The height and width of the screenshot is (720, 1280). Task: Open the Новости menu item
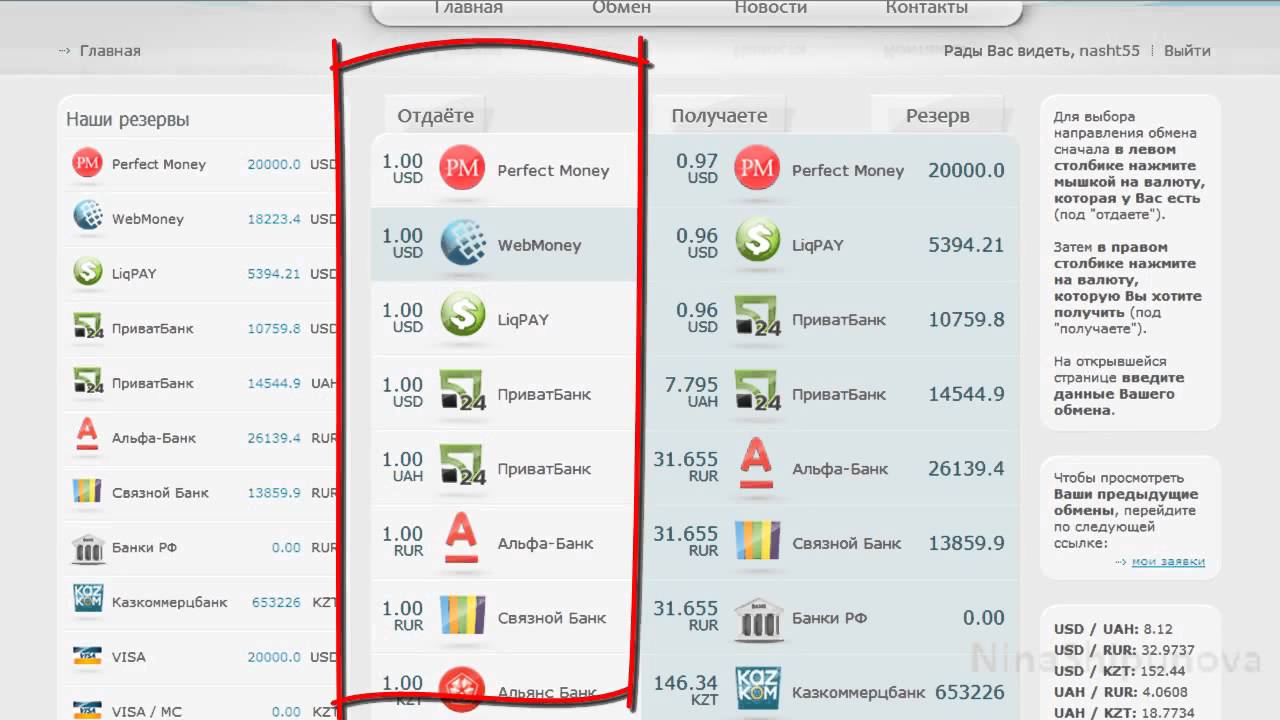tap(770, 8)
